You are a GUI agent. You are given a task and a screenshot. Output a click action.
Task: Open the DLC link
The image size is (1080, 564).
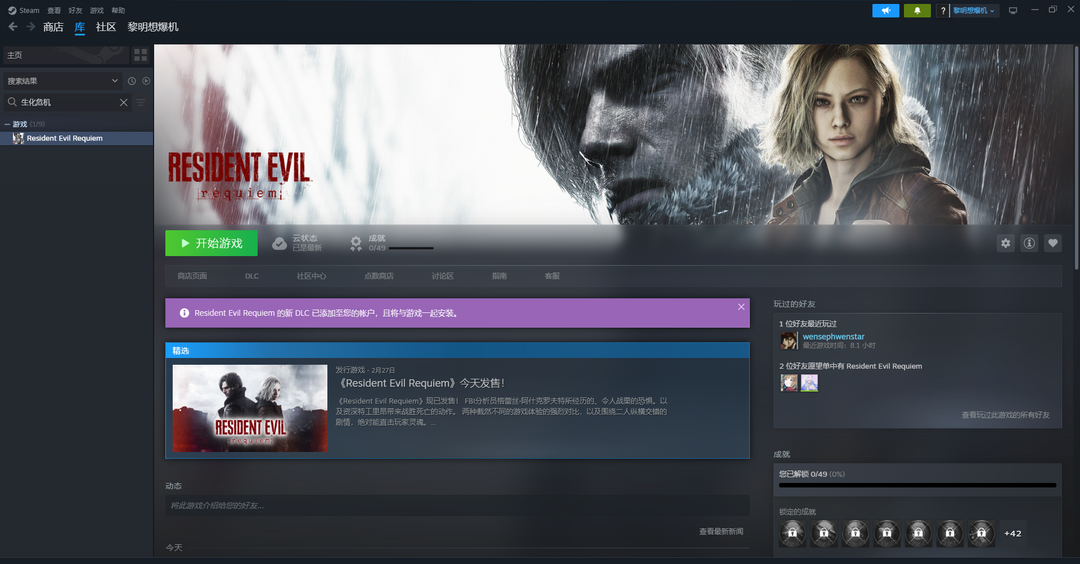pyautogui.click(x=252, y=276)
